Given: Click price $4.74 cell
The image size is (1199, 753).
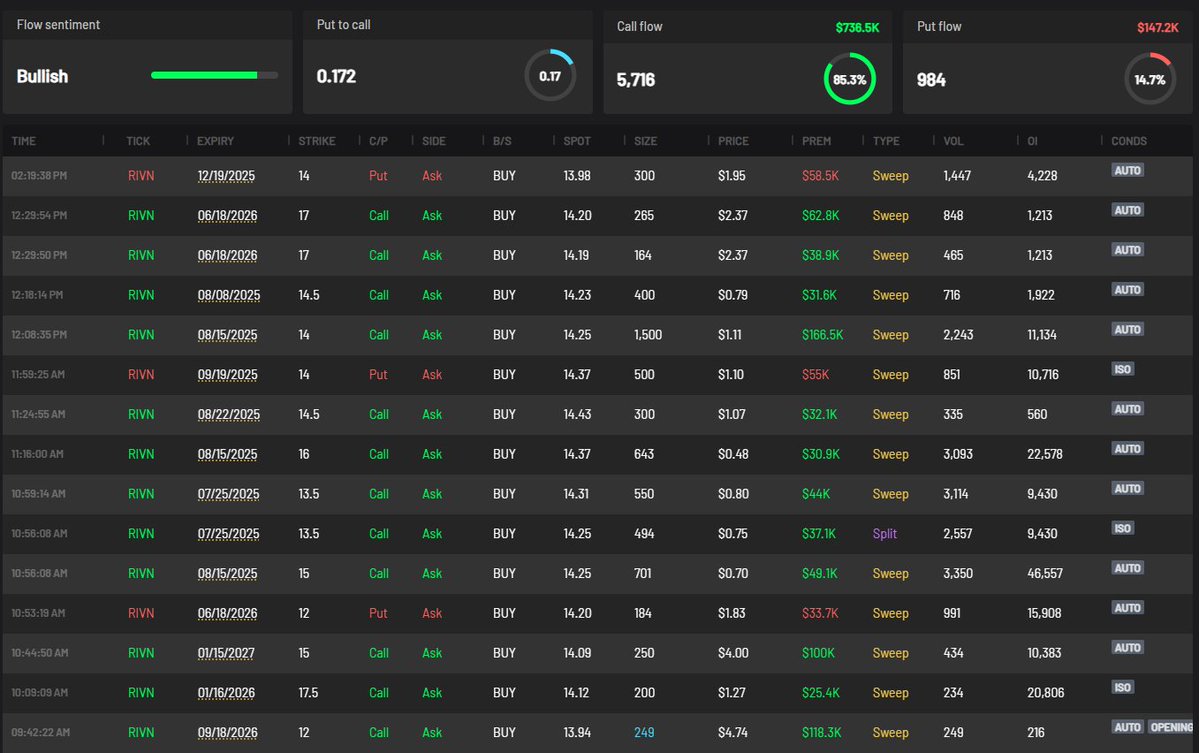Looking at the screenshot, I should [x=733, y=732].
